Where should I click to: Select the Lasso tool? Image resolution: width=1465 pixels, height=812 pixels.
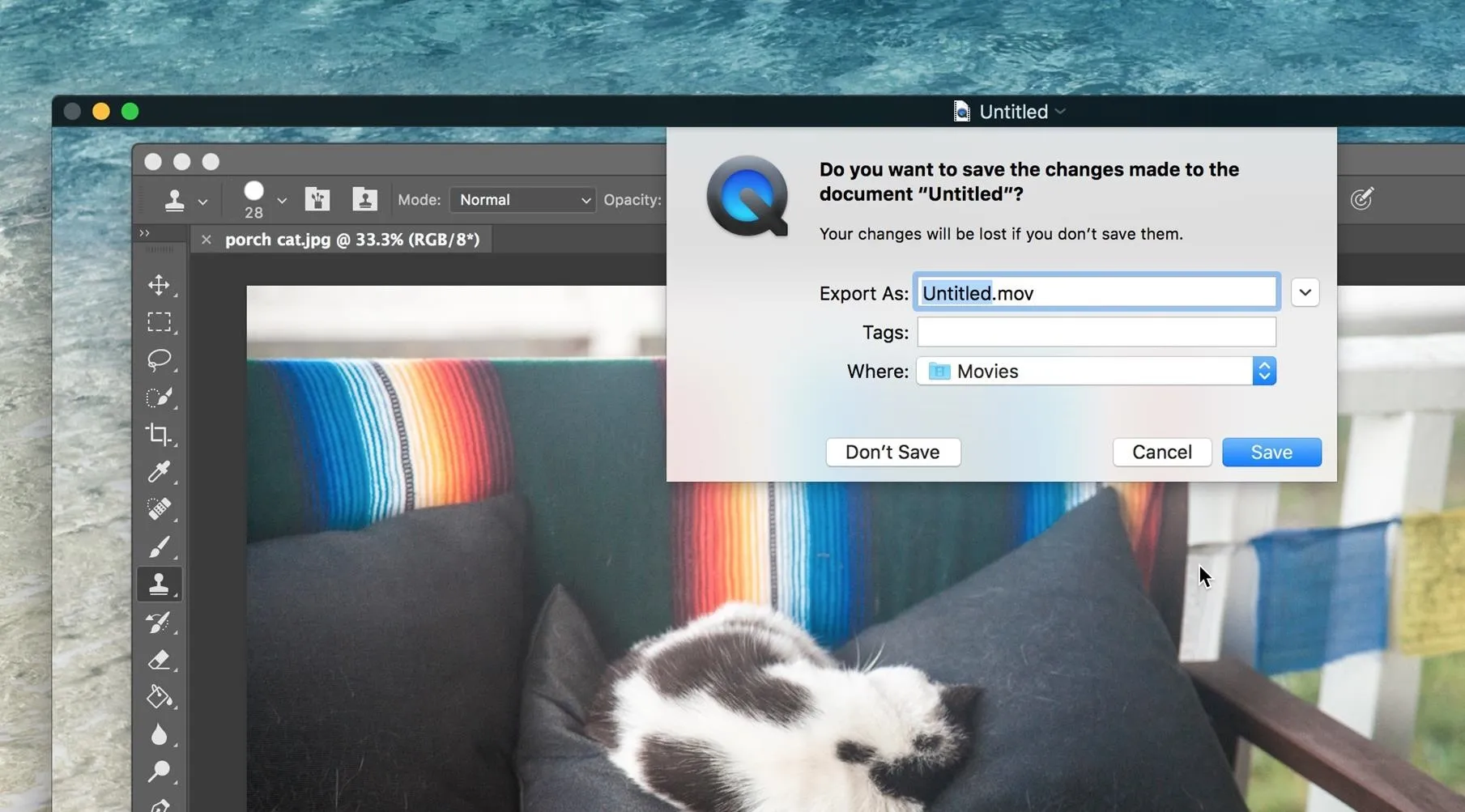coord(159,359)
